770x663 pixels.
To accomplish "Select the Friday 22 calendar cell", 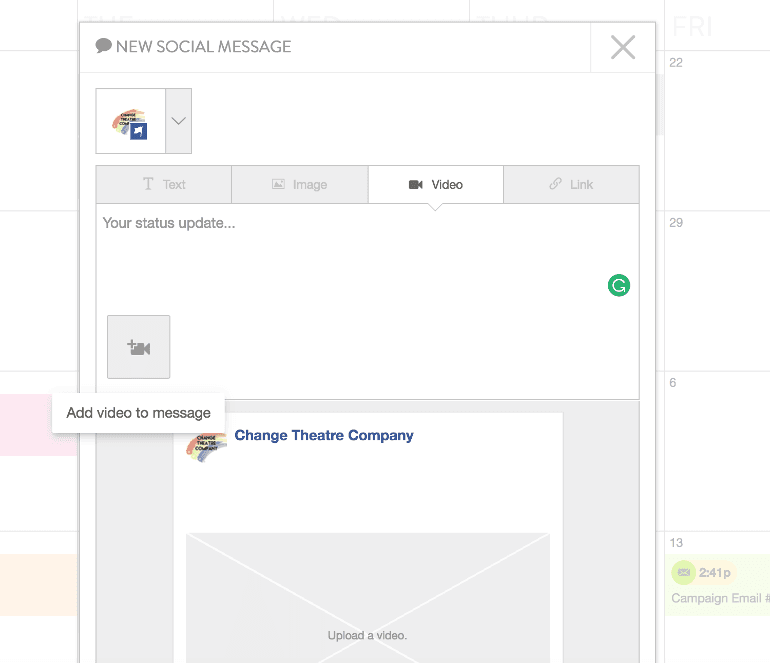I will [716, 130].
